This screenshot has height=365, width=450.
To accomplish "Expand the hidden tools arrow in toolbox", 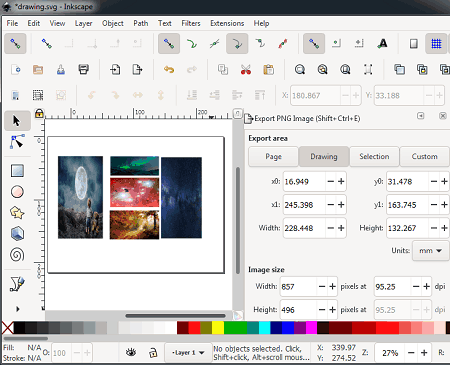I will [x=17, y=309].
